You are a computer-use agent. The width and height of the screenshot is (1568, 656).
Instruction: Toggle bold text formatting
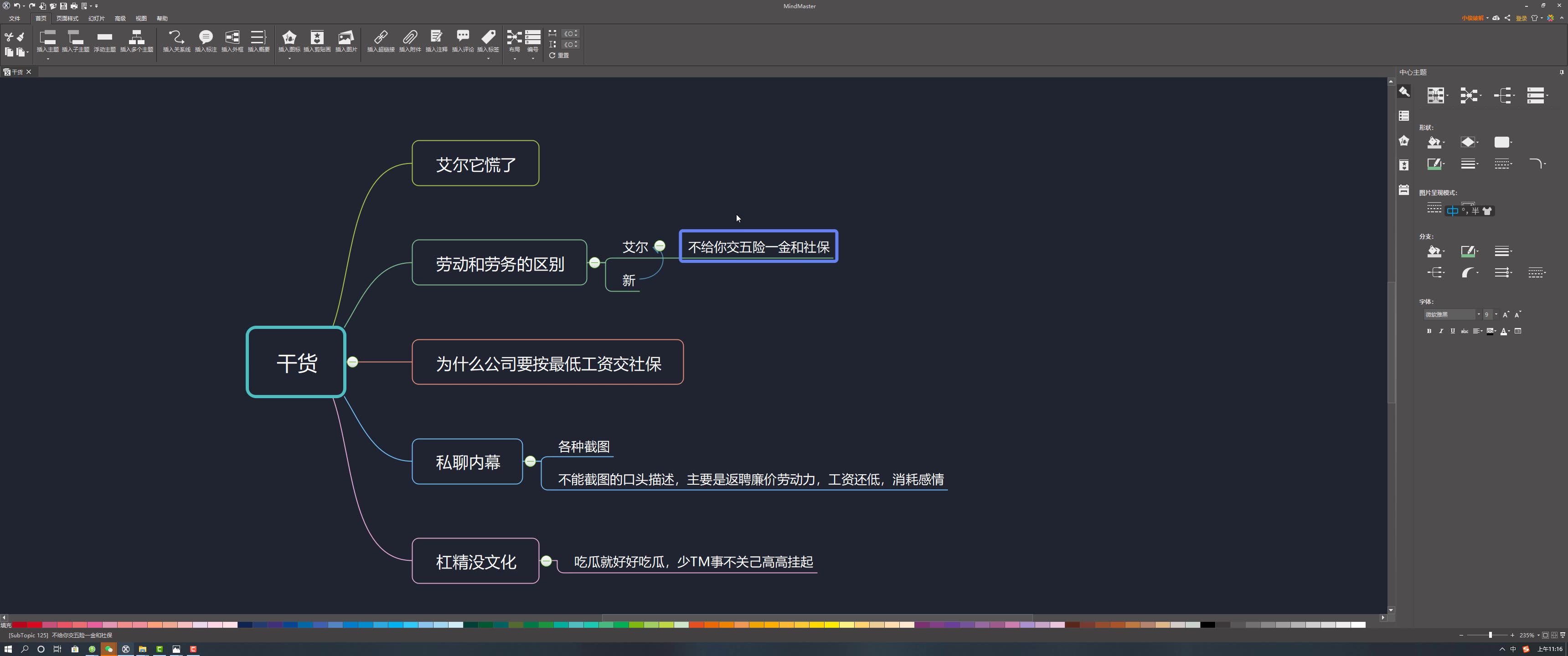[1429, 331]
